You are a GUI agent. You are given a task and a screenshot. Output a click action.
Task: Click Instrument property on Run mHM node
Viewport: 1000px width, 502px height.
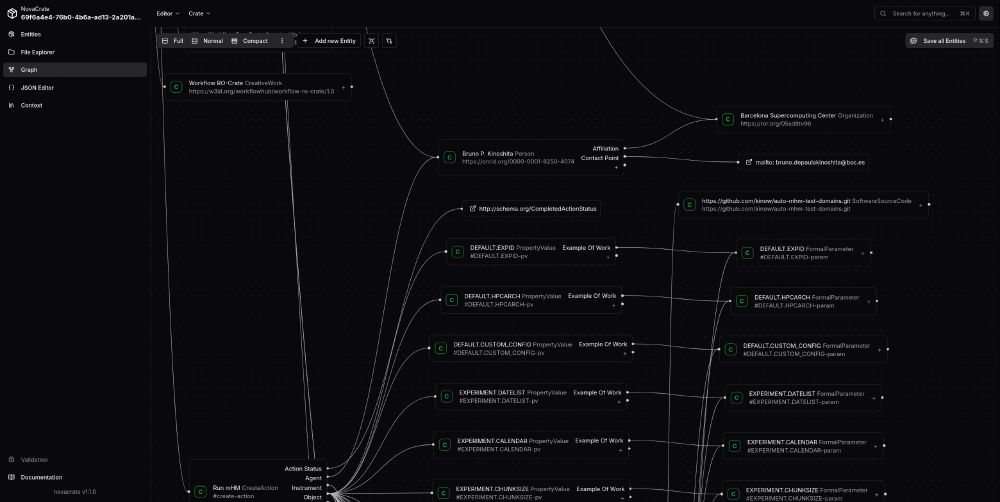click(x=307, y=488)
